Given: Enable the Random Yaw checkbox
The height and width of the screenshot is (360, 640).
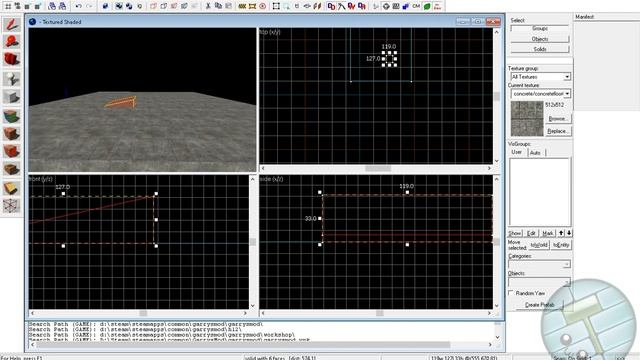Looking at the screenshot, I should pyautogui.click(x=511, y=293).
